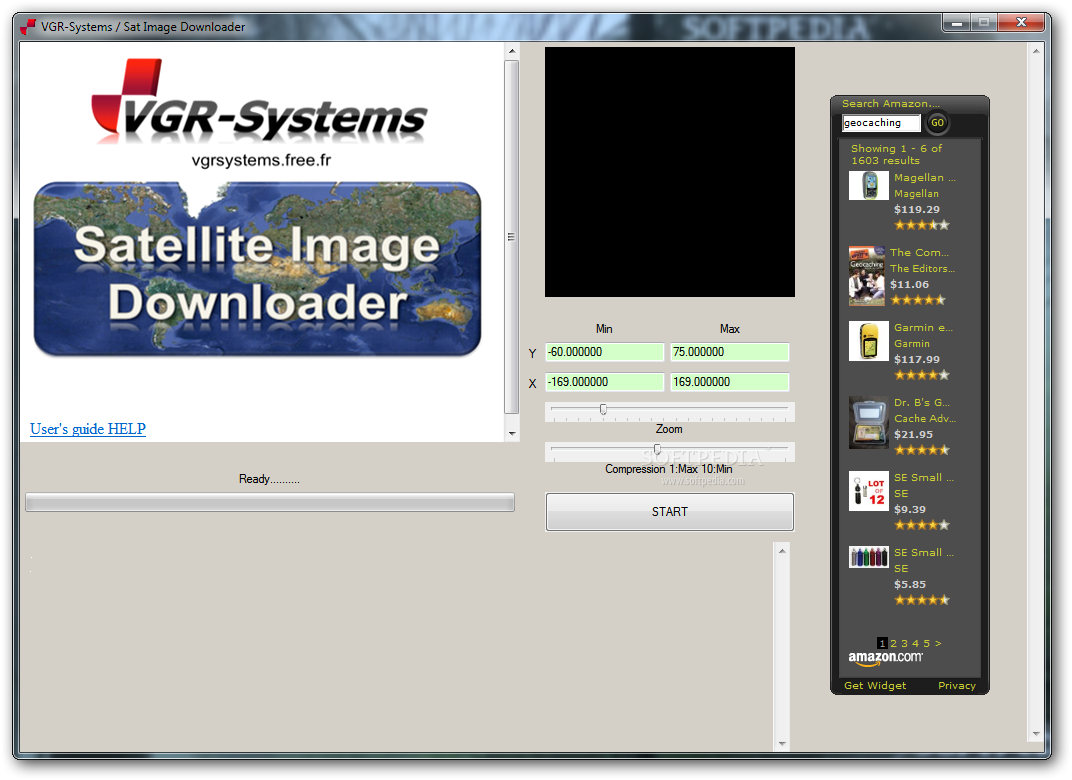Click the vgrsystems.free.fr text under the logo

[261, 160]
